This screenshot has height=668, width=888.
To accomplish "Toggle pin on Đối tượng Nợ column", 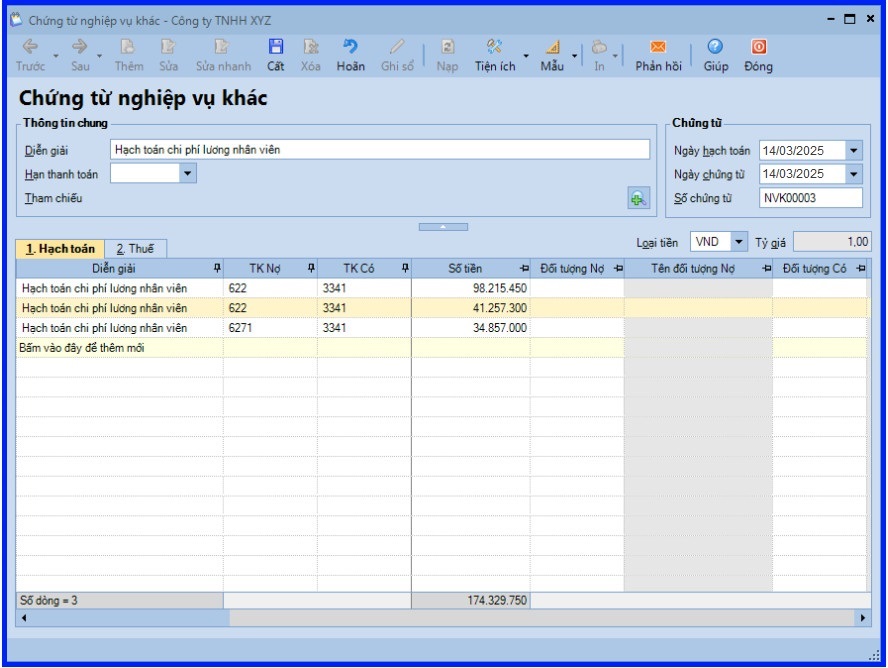I will point(618,268).
